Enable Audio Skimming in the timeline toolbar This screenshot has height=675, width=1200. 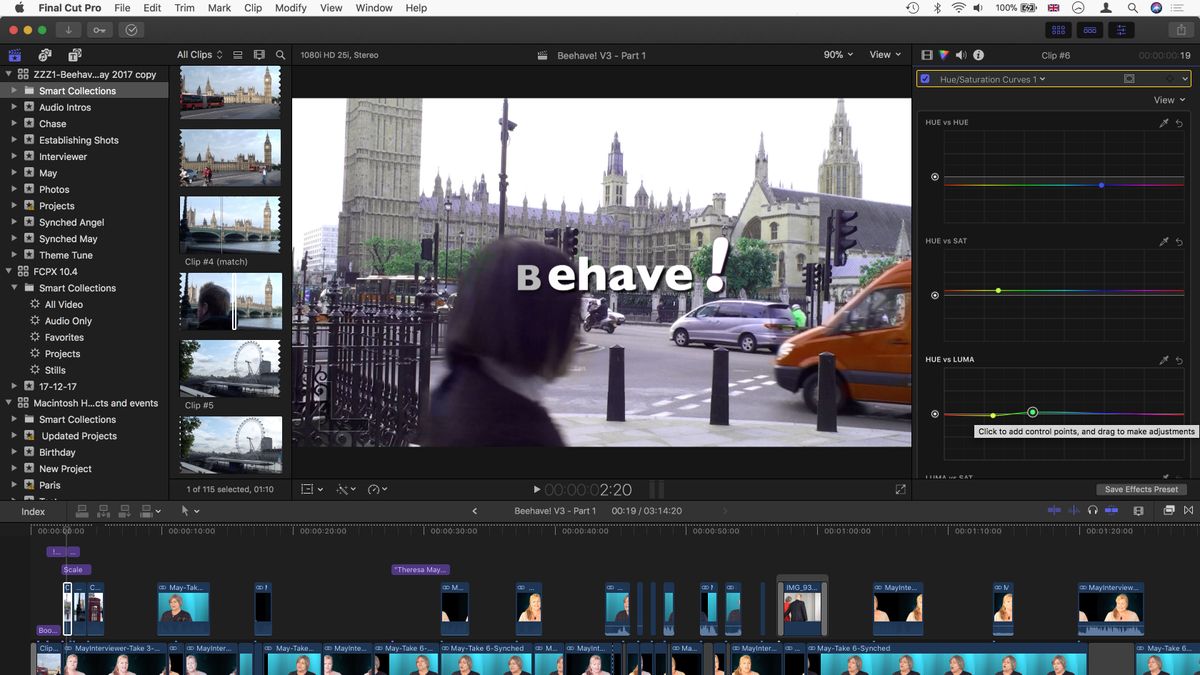tap(1073, 510)
